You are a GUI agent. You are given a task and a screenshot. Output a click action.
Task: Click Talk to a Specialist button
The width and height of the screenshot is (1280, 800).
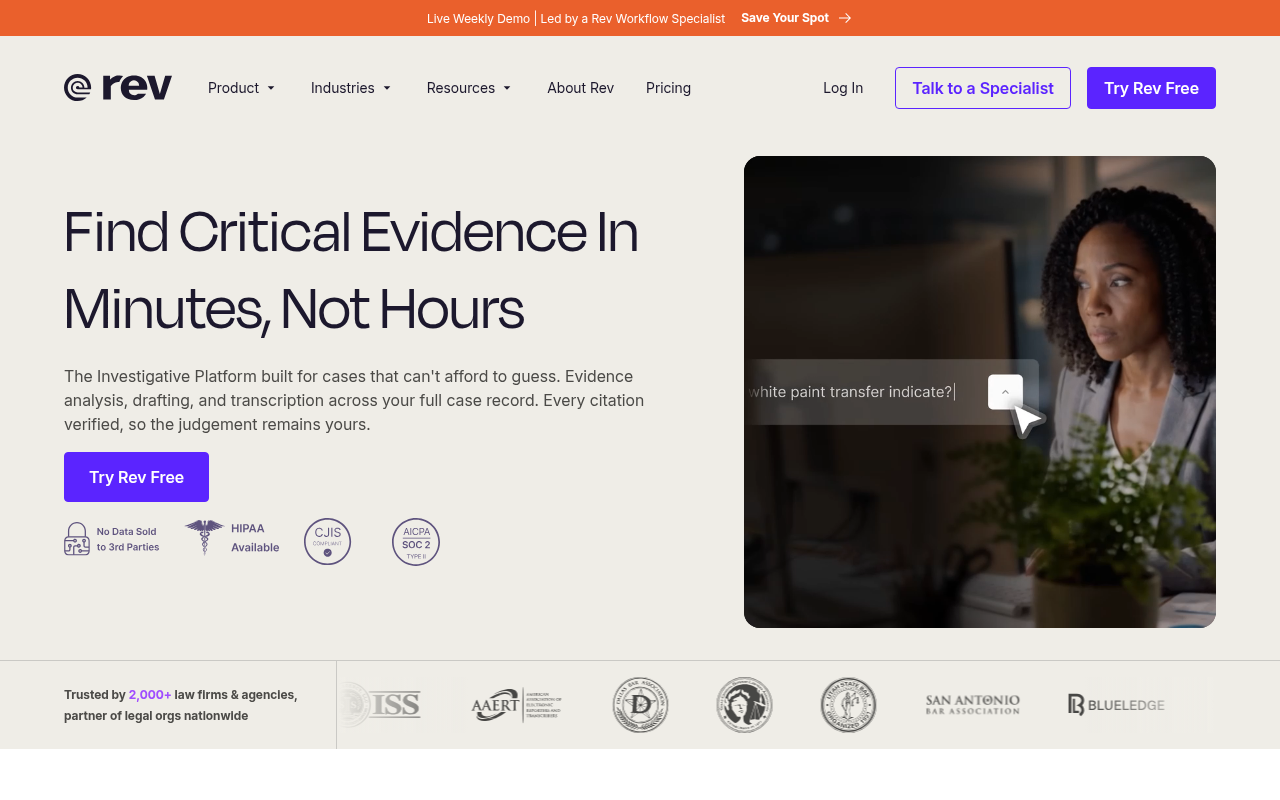point(983,88)
